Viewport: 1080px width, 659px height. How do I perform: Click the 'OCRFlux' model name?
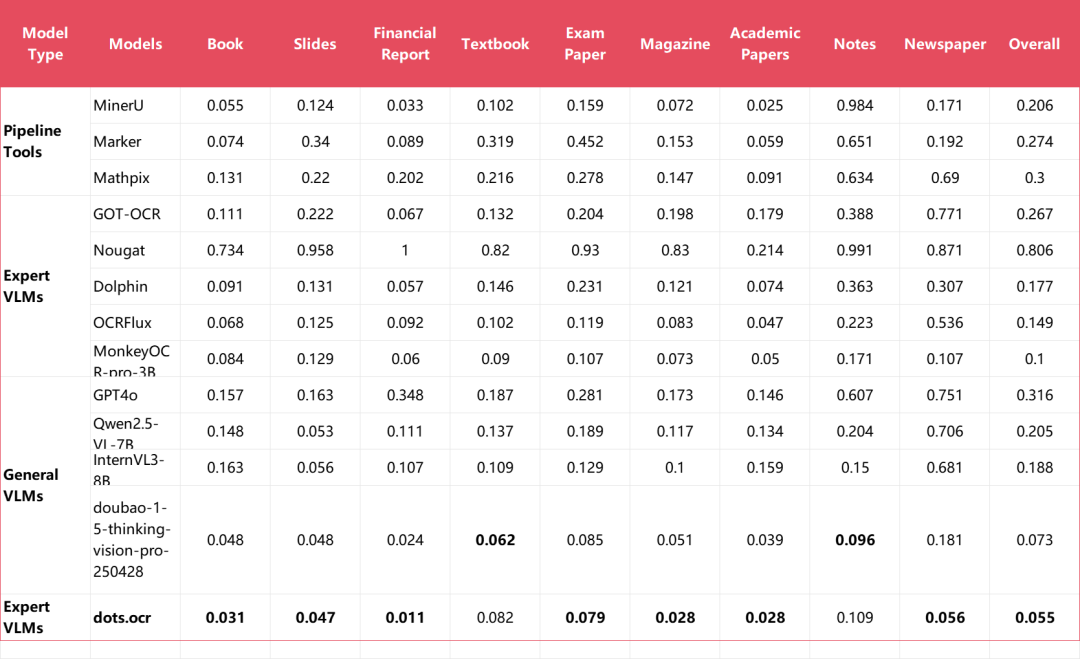[x=123, y=322]
